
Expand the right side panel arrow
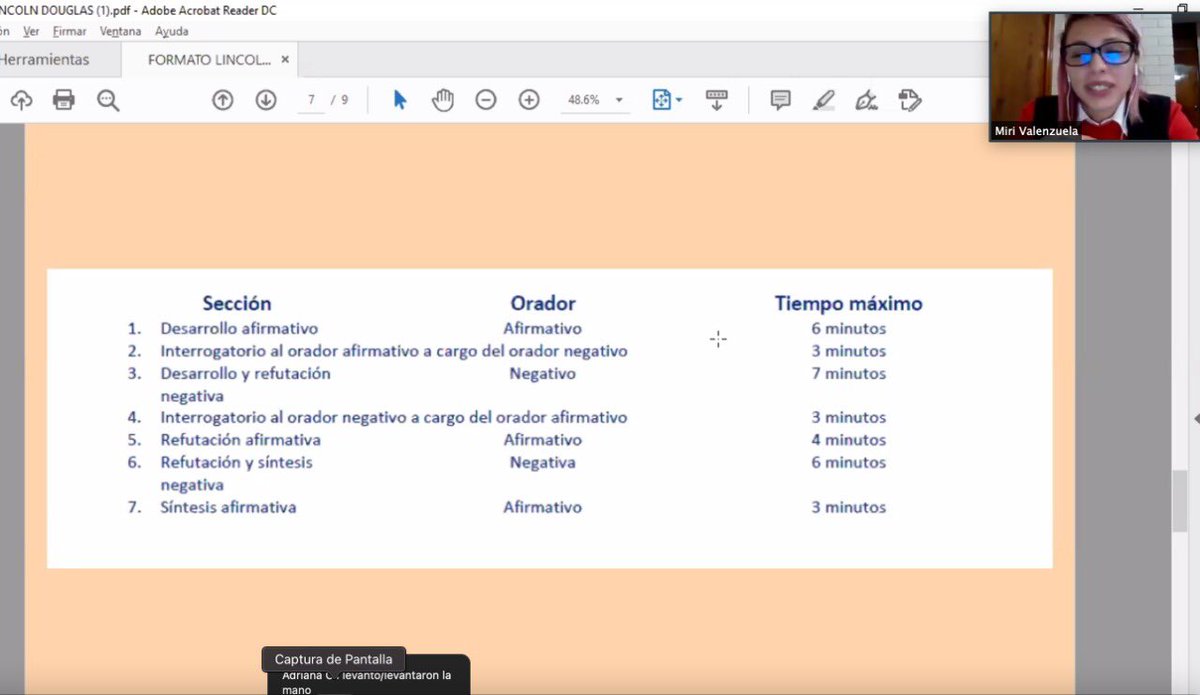(x=1196, y=417)
